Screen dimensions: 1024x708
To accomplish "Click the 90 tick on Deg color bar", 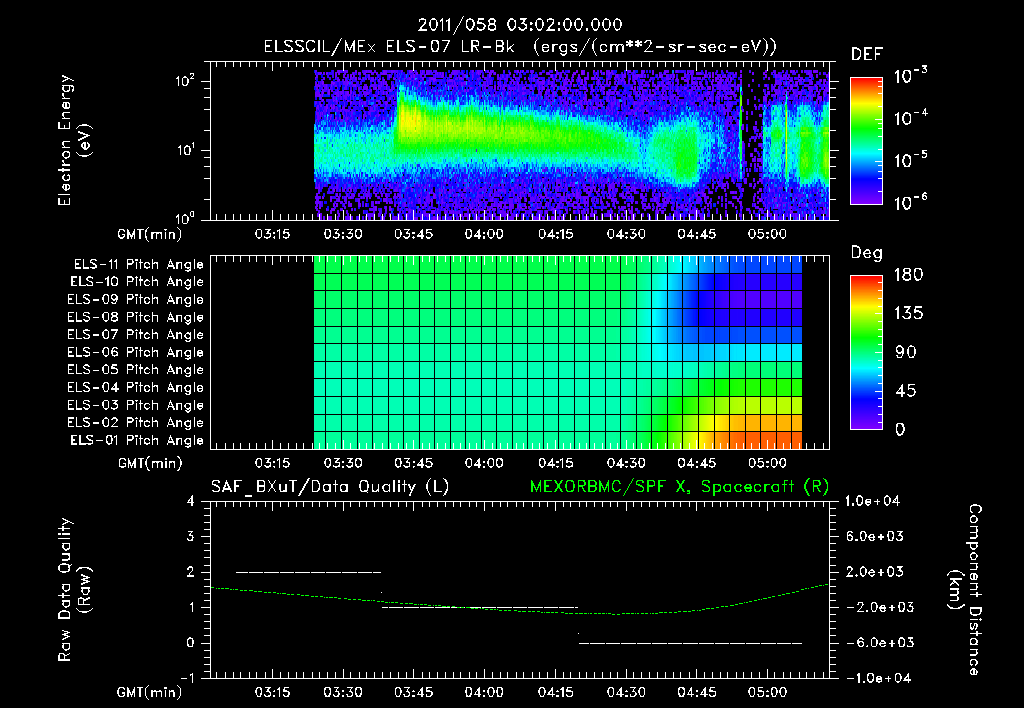I will click(906, 353).
